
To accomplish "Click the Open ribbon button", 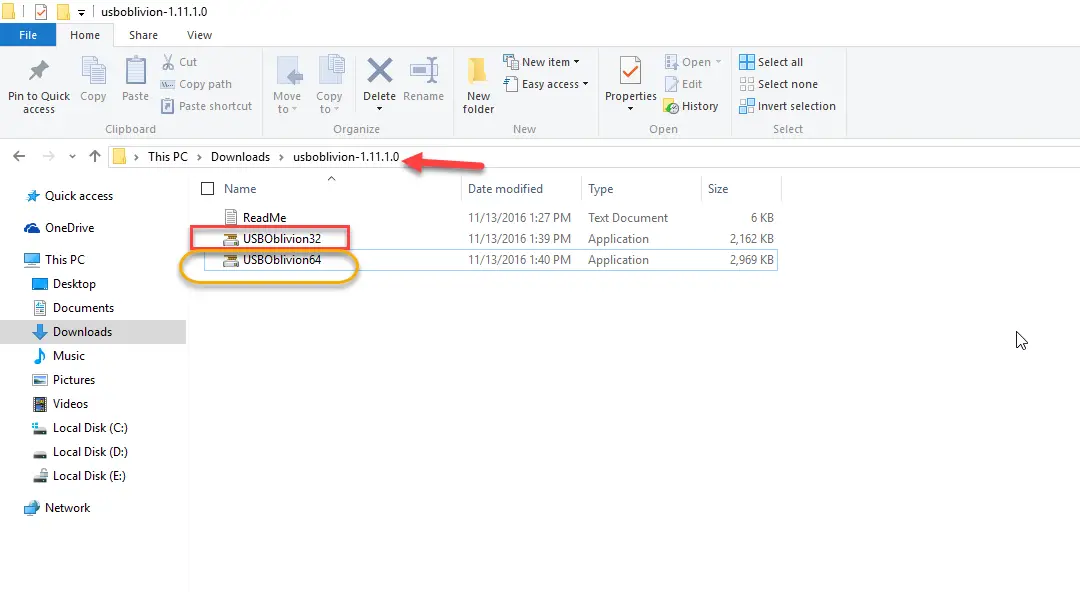I will [693, 62].
